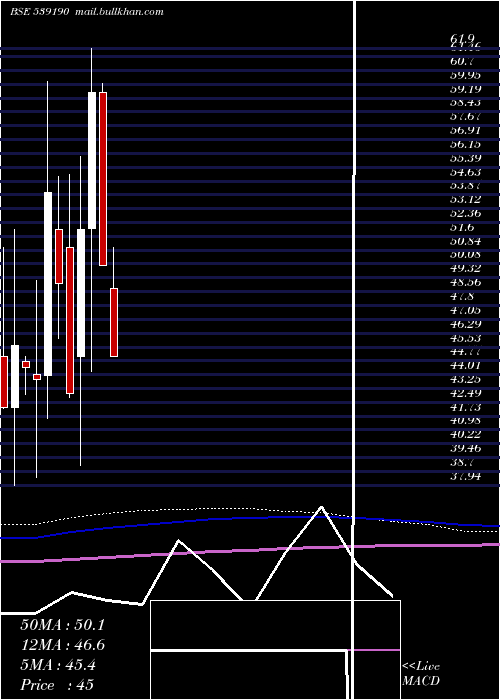This screenshot has height=700, width=500.
Task: Select the 57.67 price axis label
Action: 465,117
